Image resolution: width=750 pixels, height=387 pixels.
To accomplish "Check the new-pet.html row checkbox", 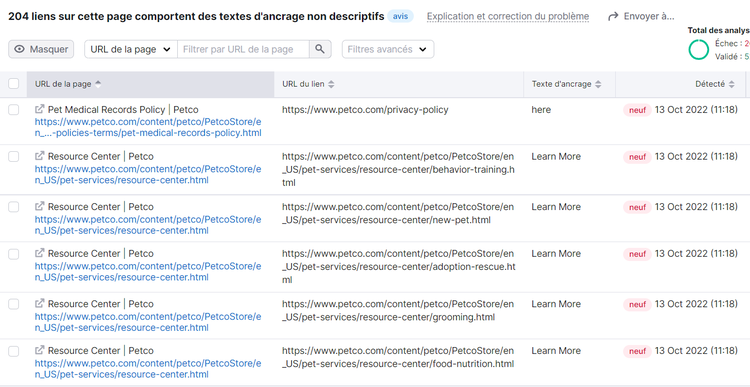I will (x=14, y=207).
